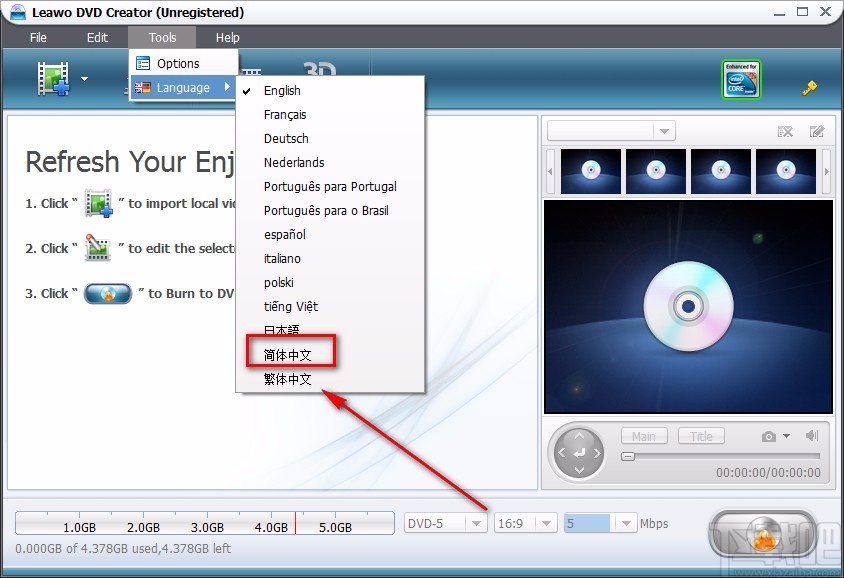Open the Help menu
Screen dimensions: 844x578
pyautogui.click(x=227, y=38)
